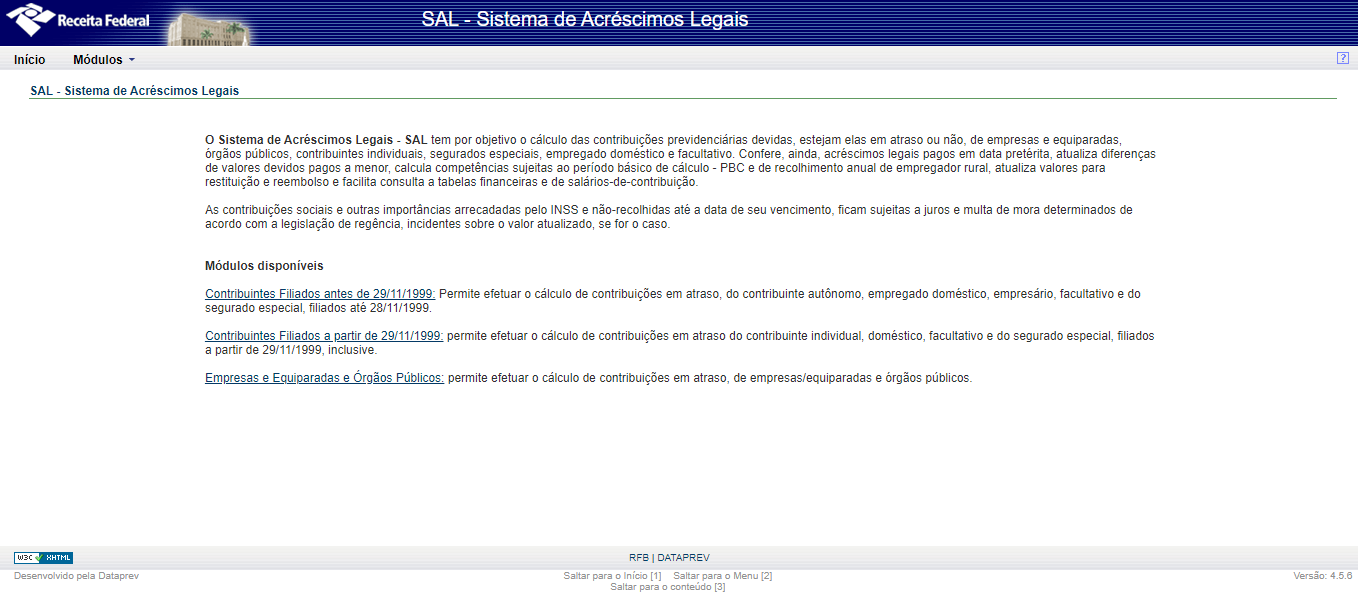Click the Receita Federal logo
Screen dimensions: 1358x599
click(78, 19)
